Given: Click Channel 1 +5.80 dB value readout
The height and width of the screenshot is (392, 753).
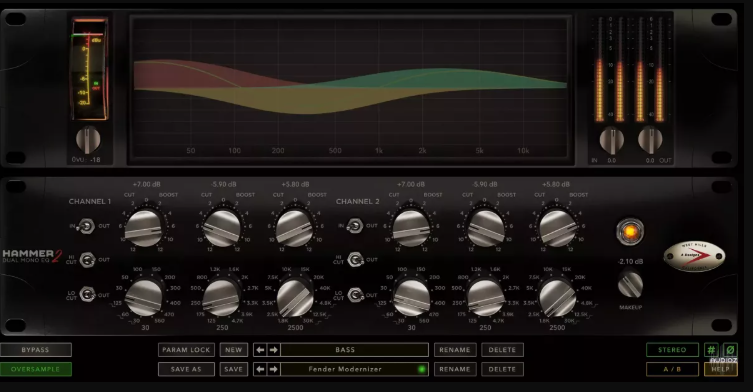Looking at the screenshot, I should [295, 184].
